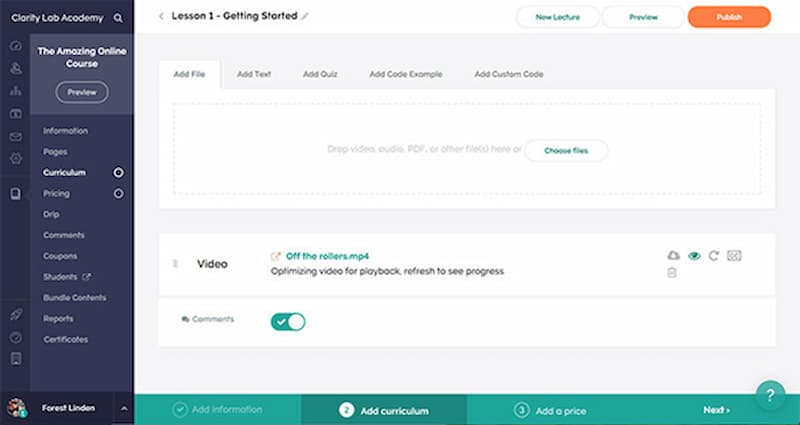This screenshot has width=800, height=425.
Task: Click the circular check icon in the lower sidebar
Action: [x=16, y=337]
